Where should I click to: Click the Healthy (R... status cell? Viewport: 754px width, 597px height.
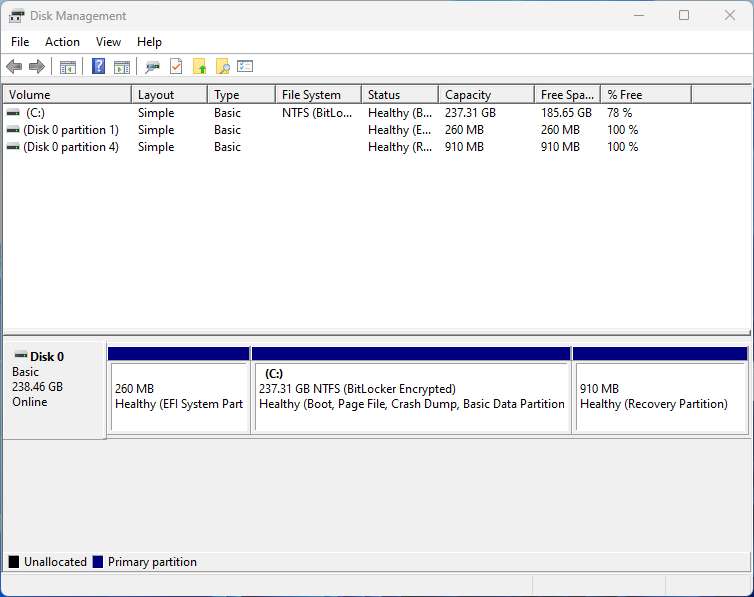tap(400, 147)
